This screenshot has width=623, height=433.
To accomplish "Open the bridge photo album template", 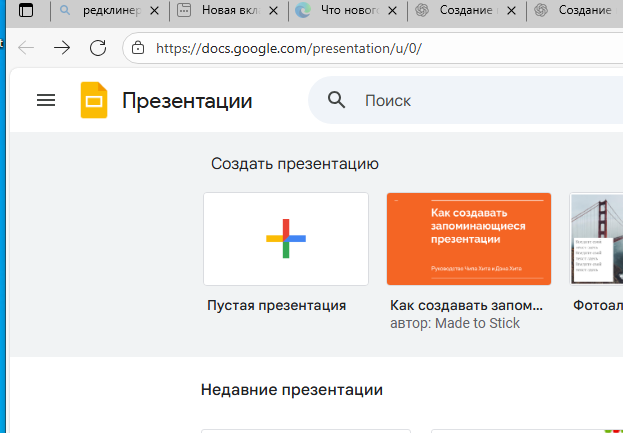I will (x=596, y=239).
